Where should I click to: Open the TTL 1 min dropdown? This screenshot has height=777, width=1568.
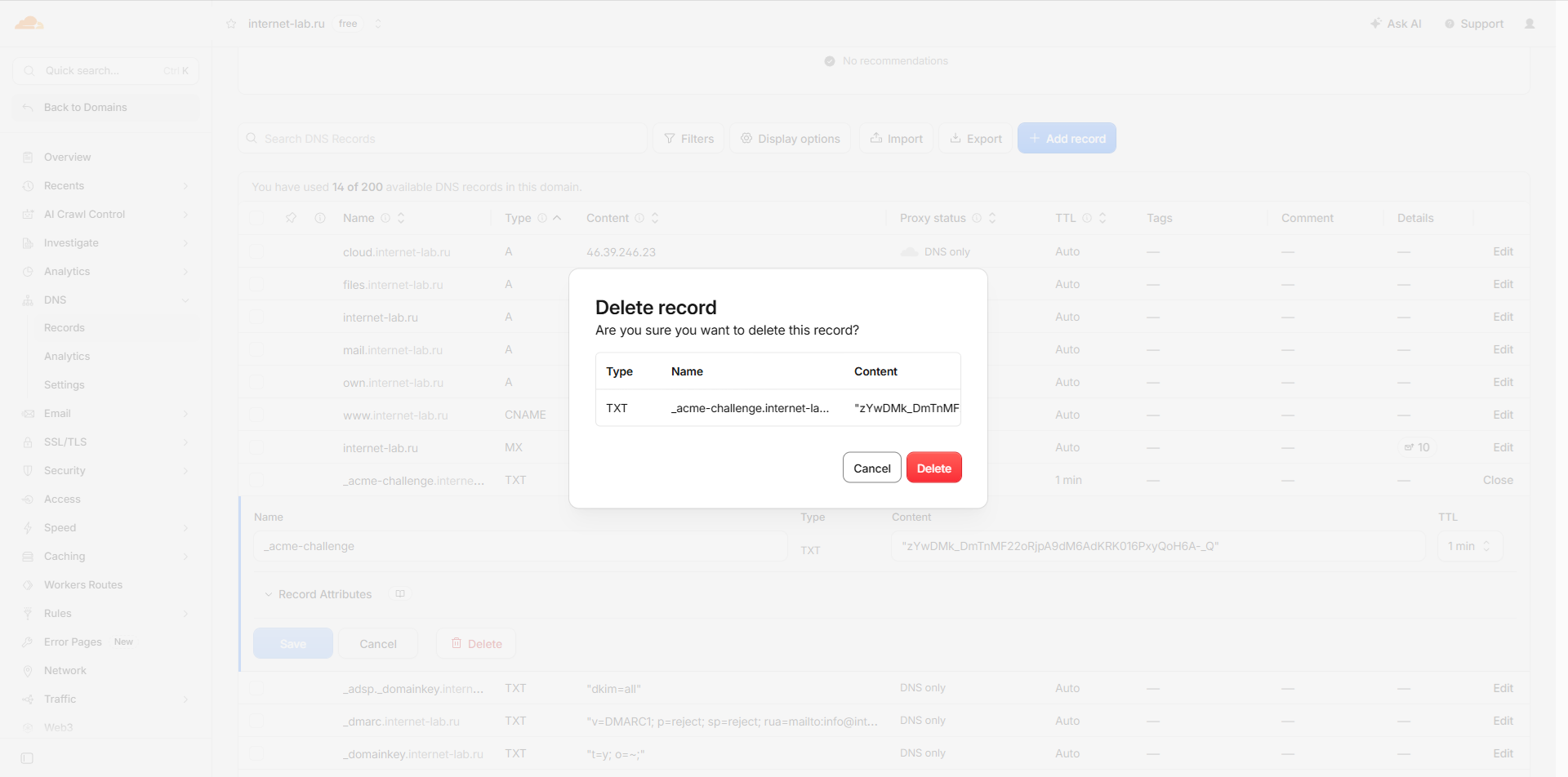point(1470,546)
